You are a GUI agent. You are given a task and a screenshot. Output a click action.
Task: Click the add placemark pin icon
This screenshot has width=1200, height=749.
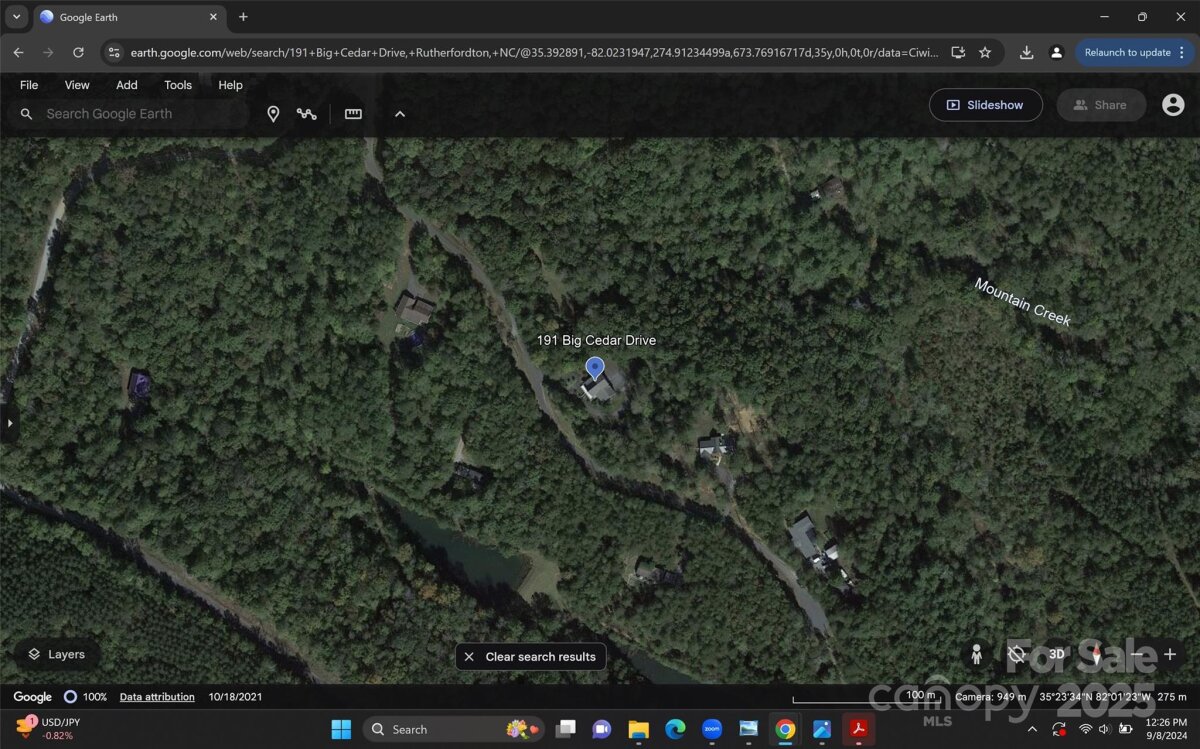pos(273,114)
